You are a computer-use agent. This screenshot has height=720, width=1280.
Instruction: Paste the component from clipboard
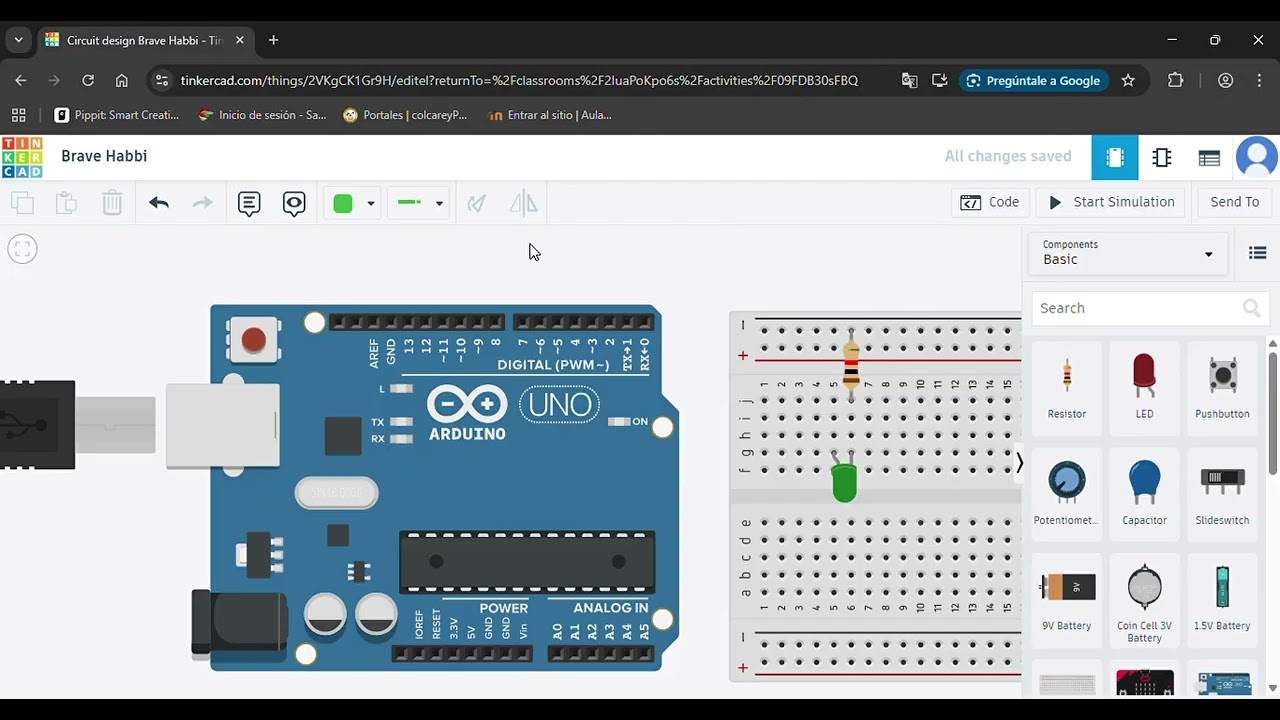pyautogui.click(x=66, y=203)
